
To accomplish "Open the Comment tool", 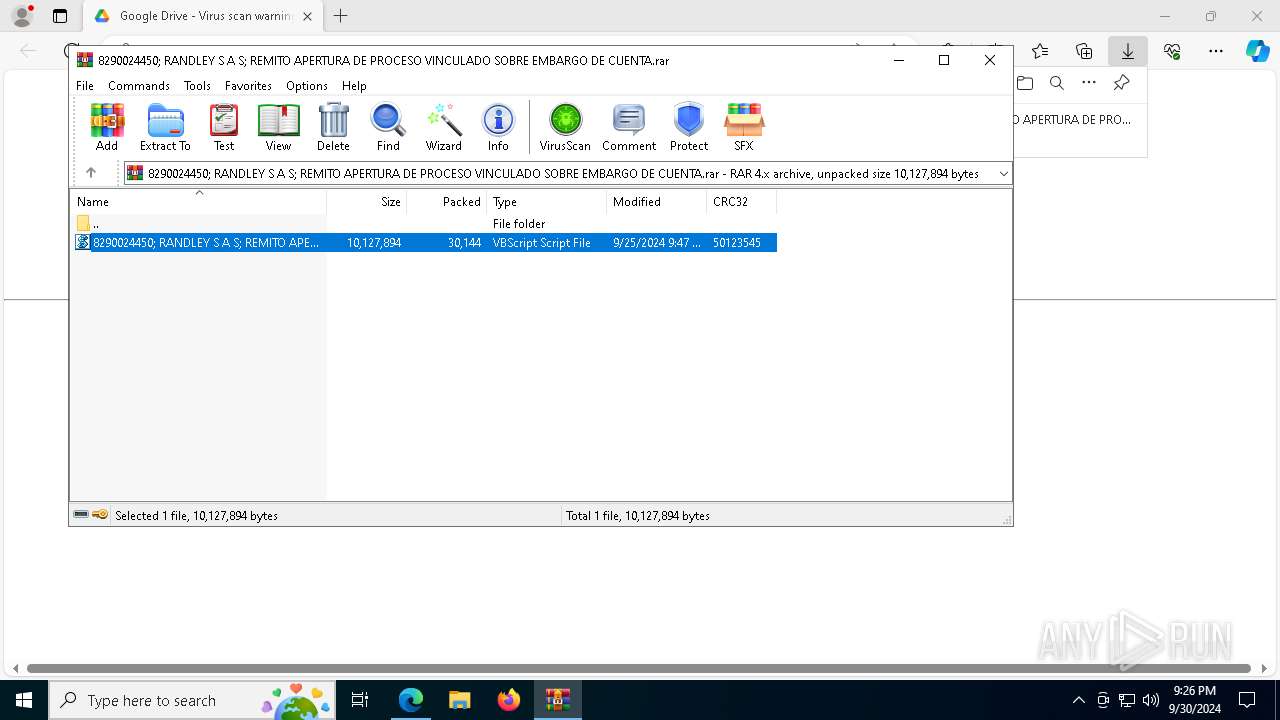I will pos(629,127).
